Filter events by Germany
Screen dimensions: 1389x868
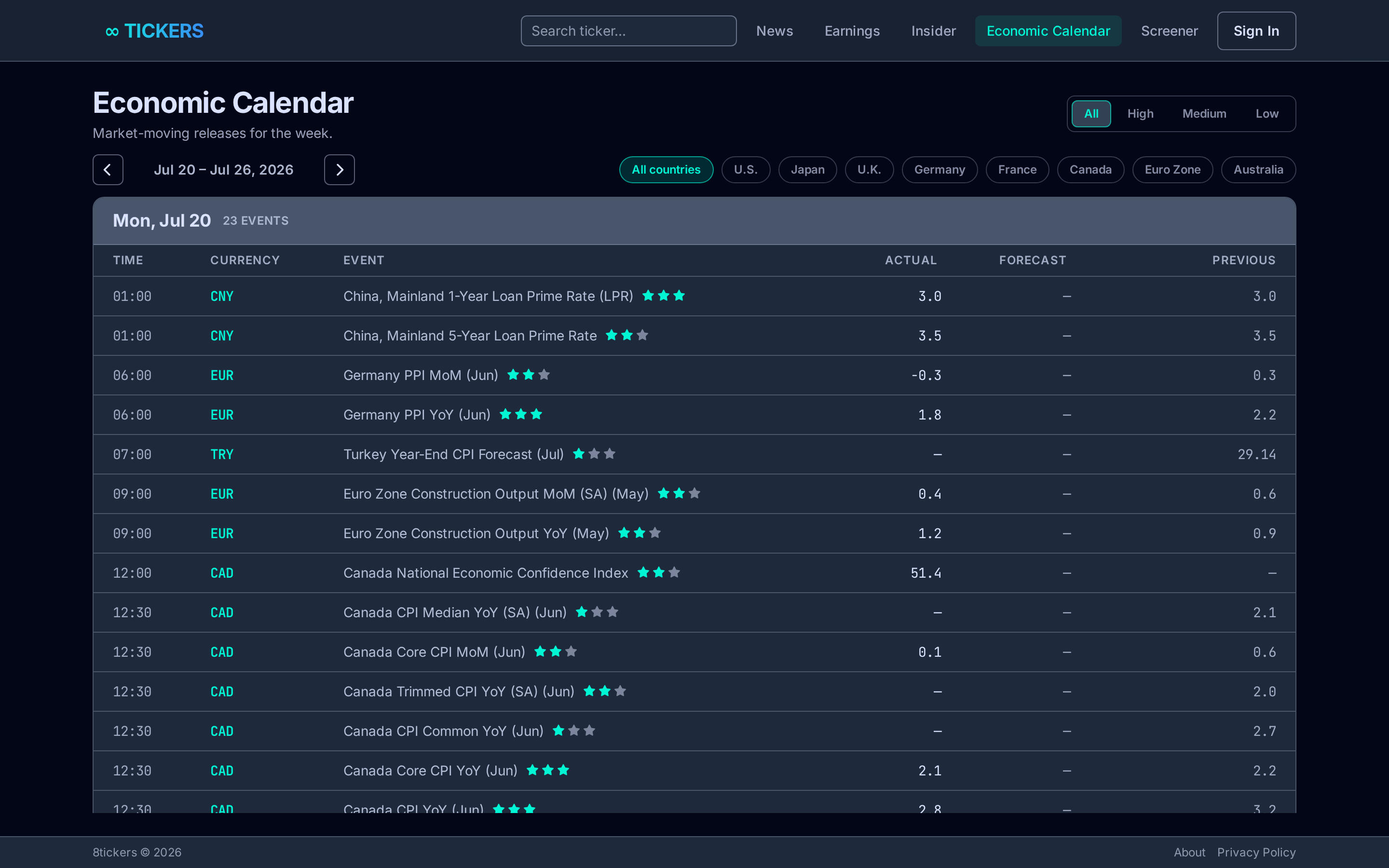click(940, 170)
